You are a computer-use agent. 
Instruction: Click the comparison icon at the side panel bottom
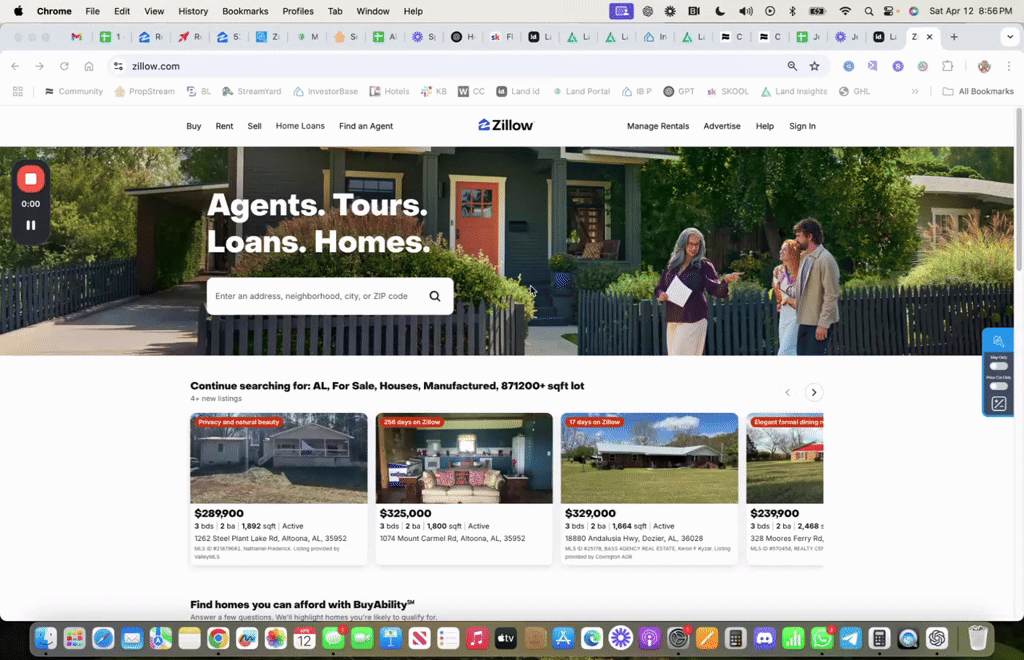click(x=998, y=404)
